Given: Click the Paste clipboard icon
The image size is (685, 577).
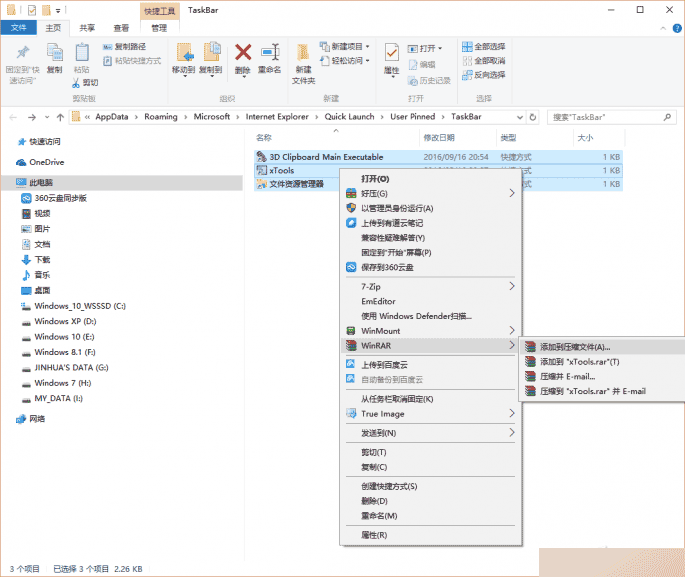Looking at the screenshot, I should [x=82, y=53].
